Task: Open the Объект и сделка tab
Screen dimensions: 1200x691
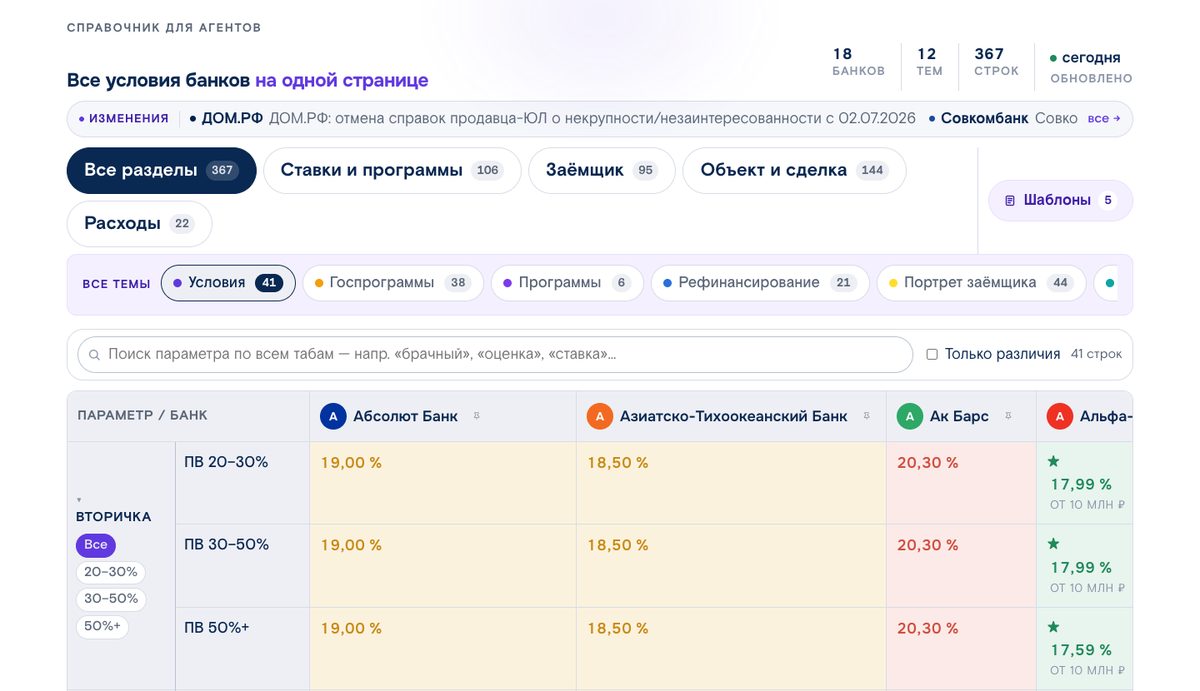Action: pyautogui.click(x=794, y=170)
